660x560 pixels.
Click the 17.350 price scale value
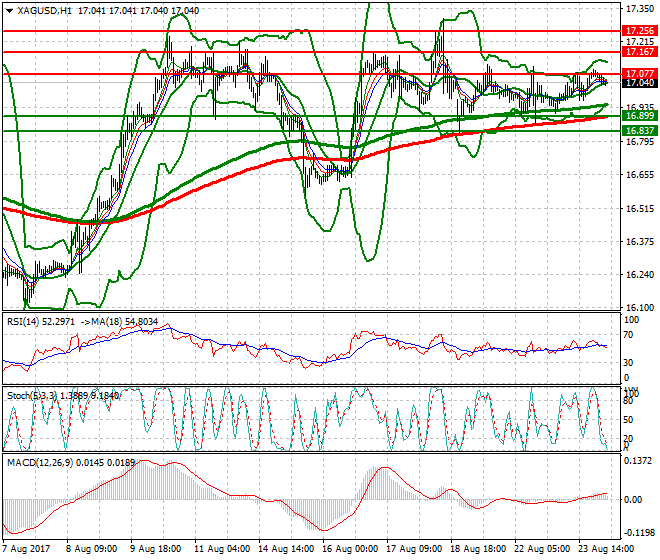pyautogui.click(x=640, y=9)
